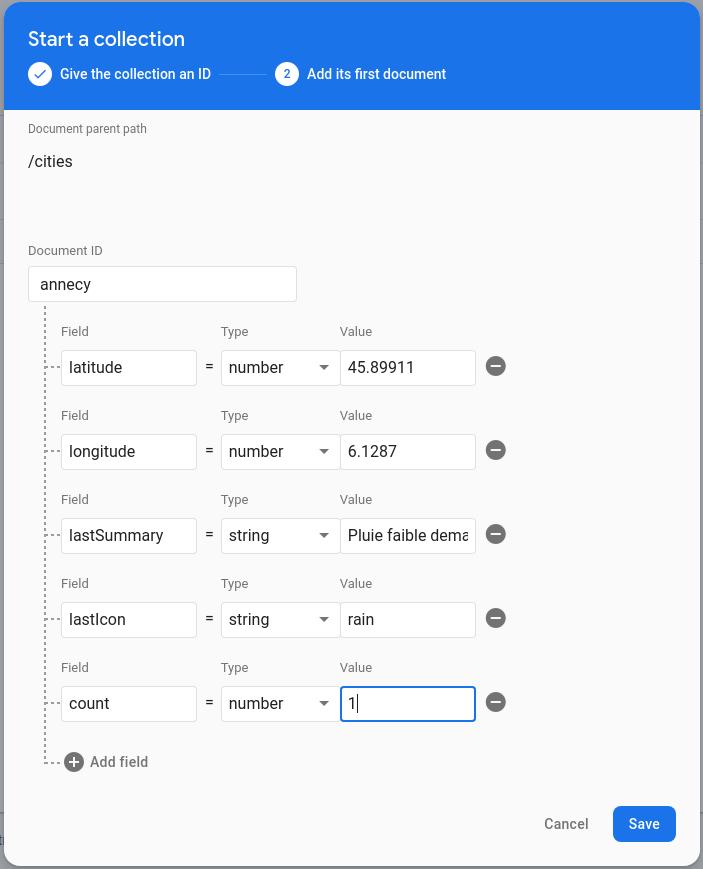
Task: Expand the longitude type dropdown
Action: tap(279, 452)
